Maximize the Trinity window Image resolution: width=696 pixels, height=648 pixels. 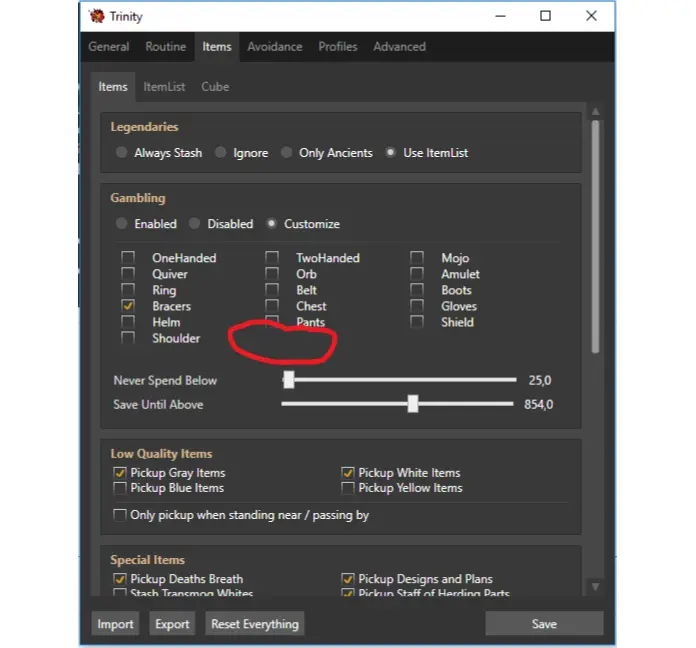(x=545, y=16)
